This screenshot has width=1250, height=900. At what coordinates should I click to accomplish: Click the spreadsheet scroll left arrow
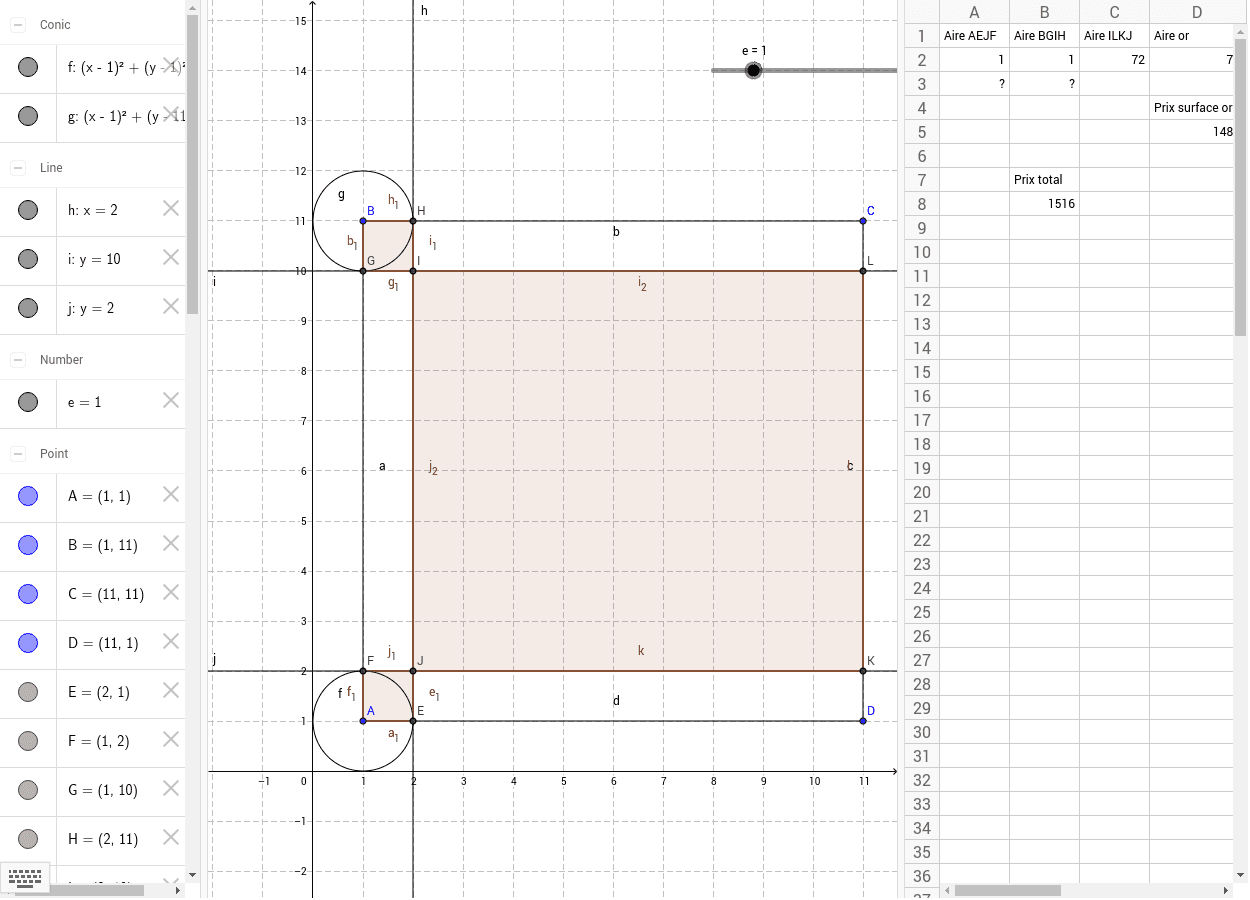pos(946,890)
